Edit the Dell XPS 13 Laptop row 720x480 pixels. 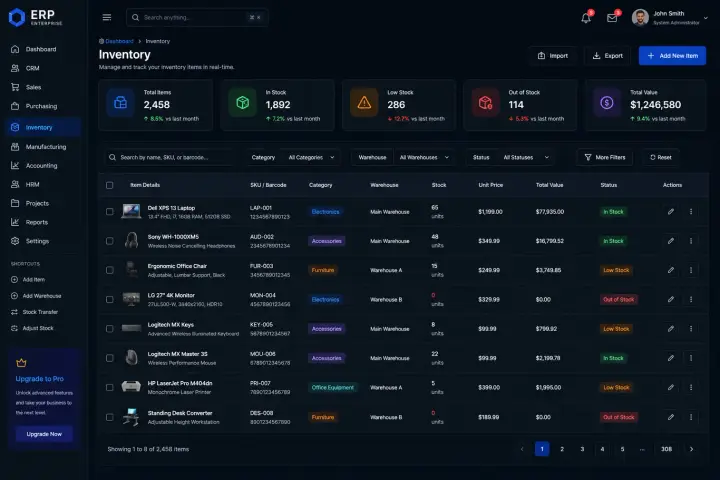coord(671,212)
